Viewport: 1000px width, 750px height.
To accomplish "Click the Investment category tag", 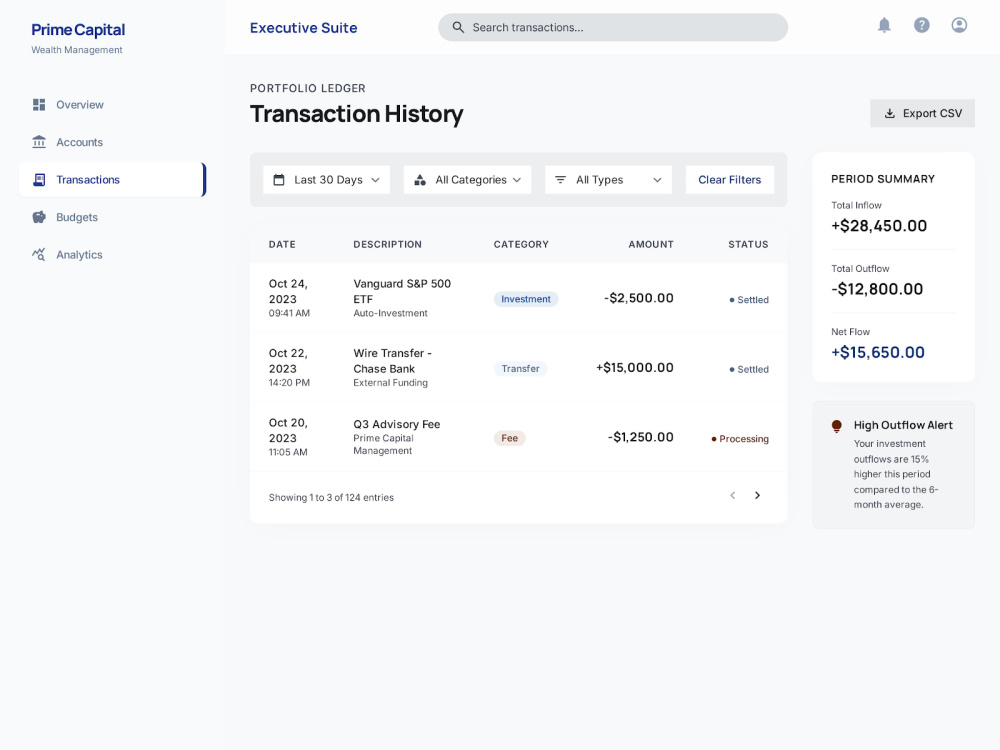I will 526,299.
